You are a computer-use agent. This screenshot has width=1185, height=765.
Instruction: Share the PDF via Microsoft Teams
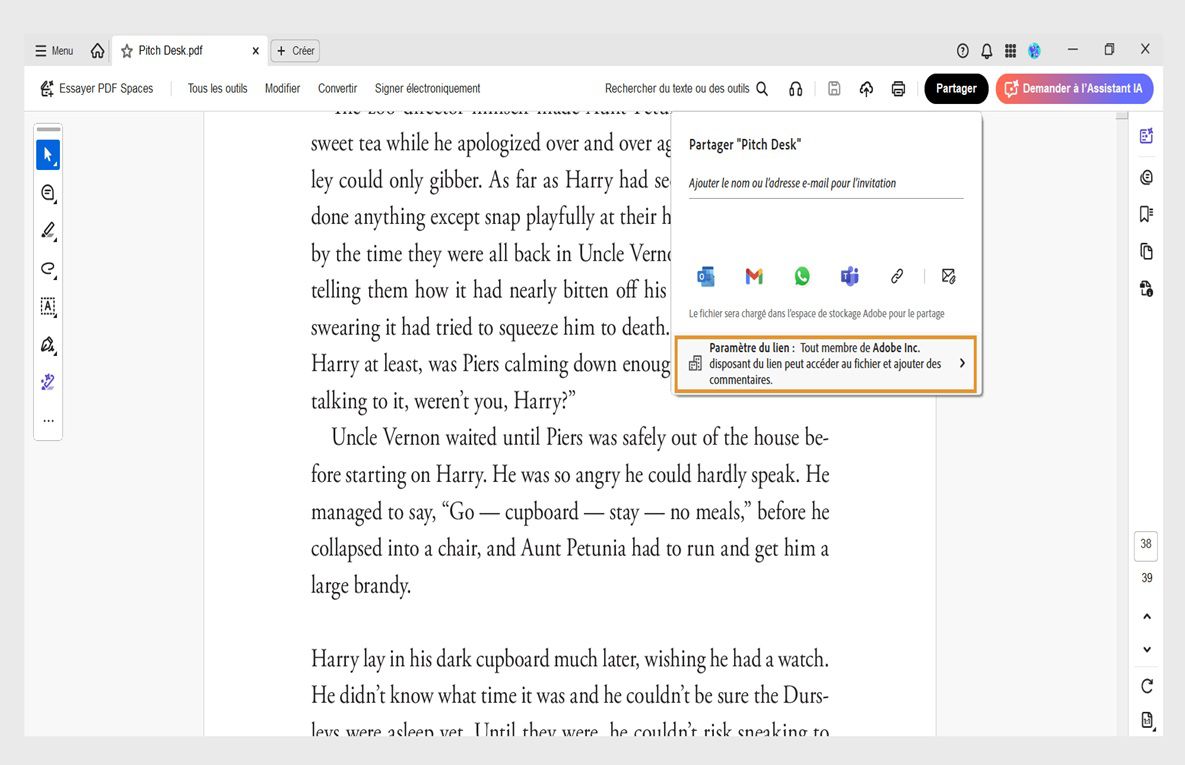coord(849,275)
